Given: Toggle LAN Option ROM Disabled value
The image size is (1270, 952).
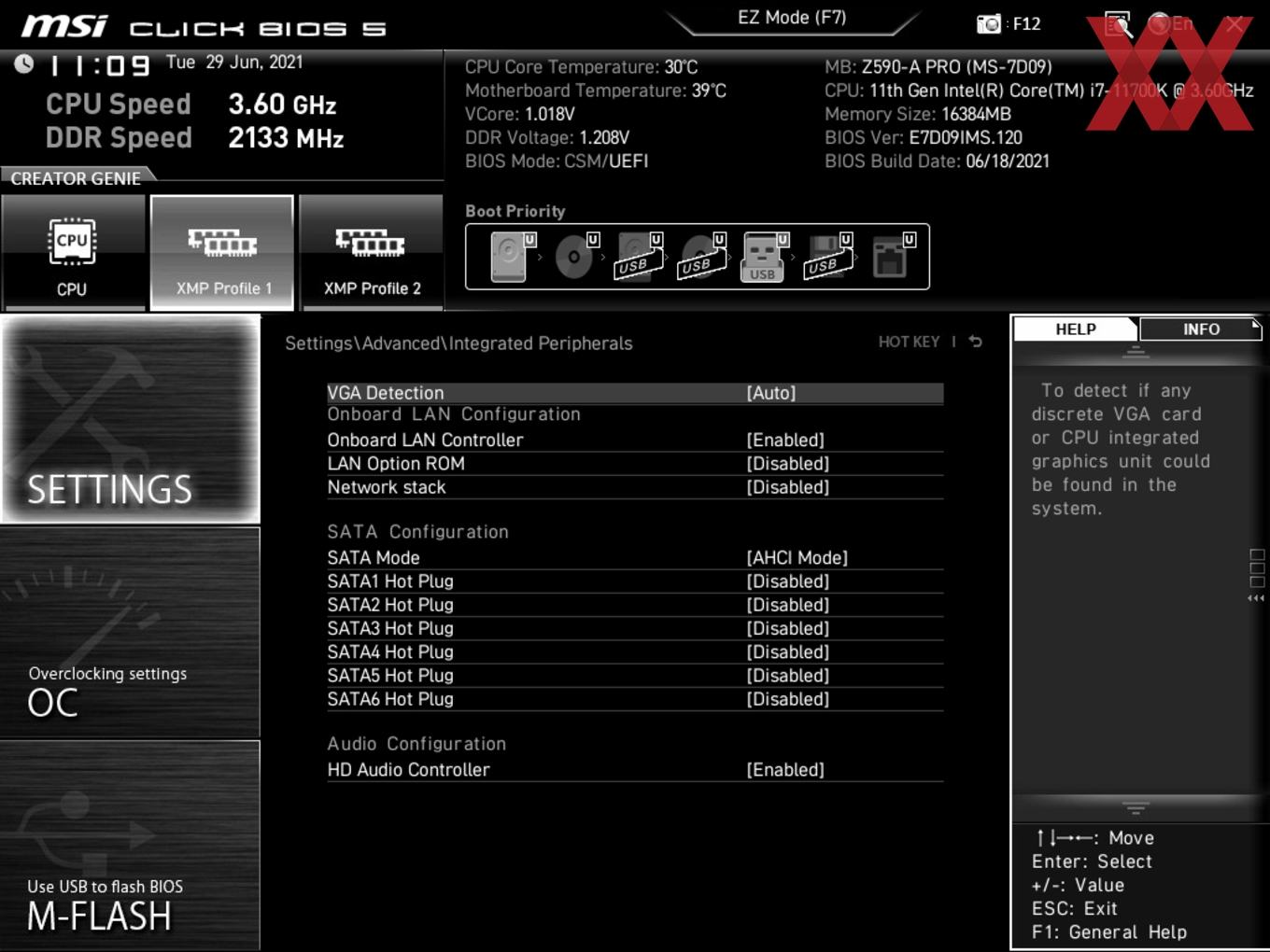Looking at the screenshot, I should point(787,464).
